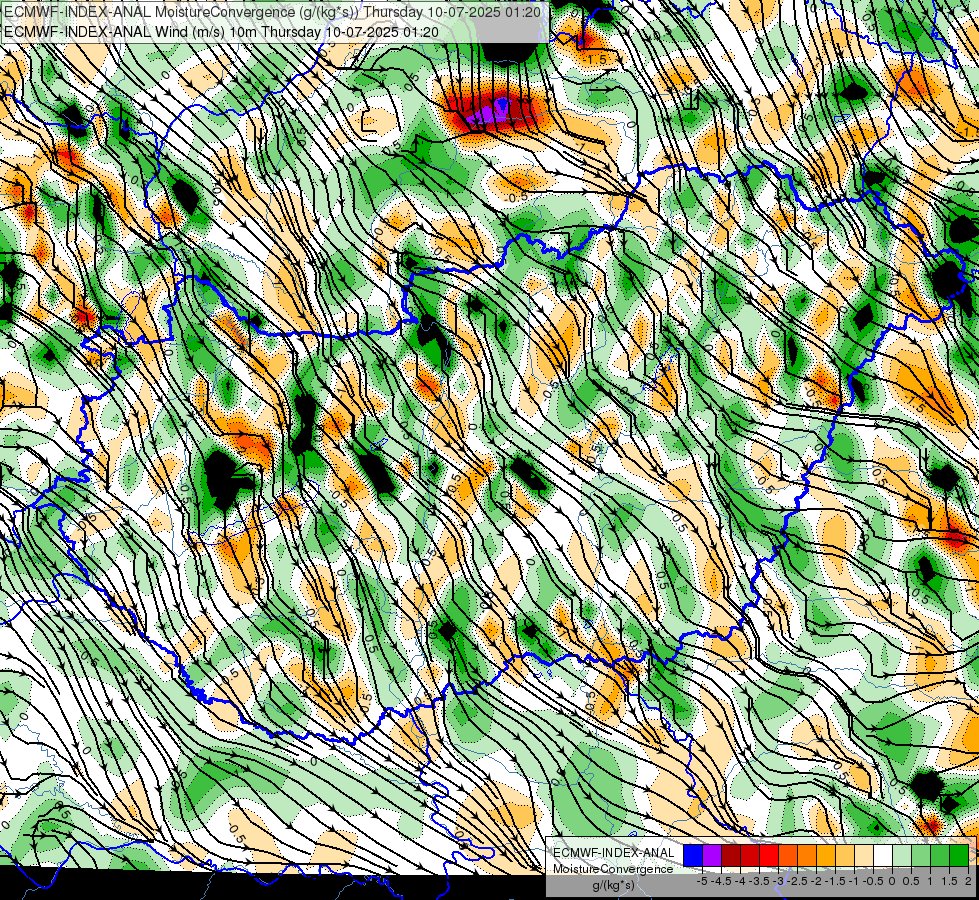Click the '-2.5' legend scale value
This screenshot has height=900, width=979.
click(x=799, y=881)
